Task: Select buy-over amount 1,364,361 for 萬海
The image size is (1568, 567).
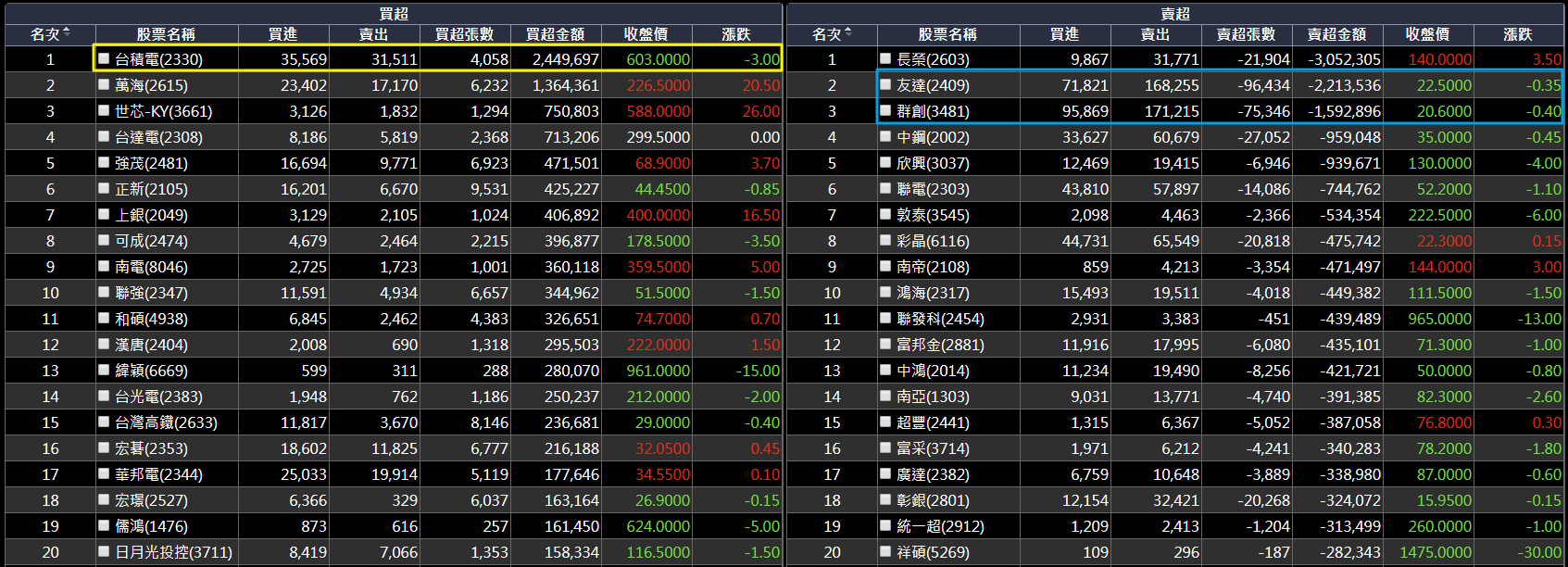Action: [566, 85]
